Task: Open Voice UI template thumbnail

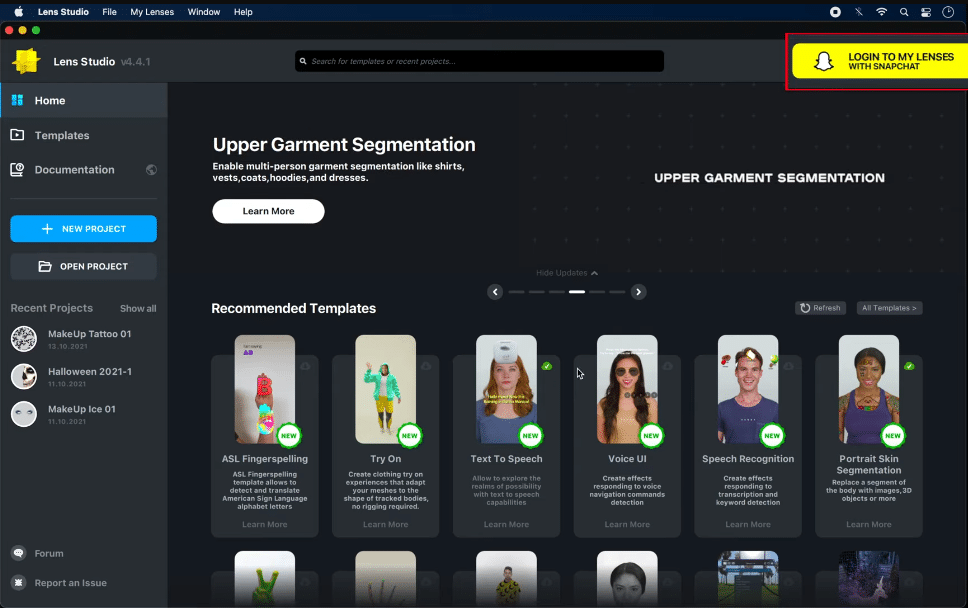Action: 627,389
